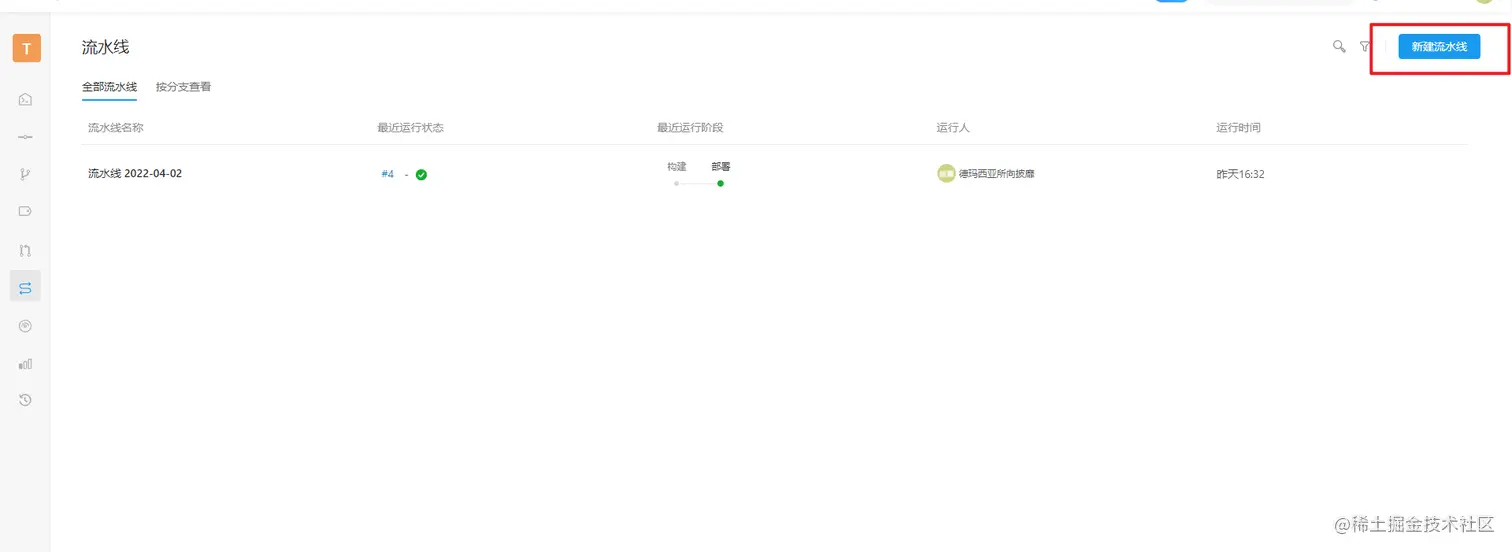Click the runner avatar beside 德玛西亚所向披靡
1512x552 pixels.
pyautogui.click(x=946, y=173)
